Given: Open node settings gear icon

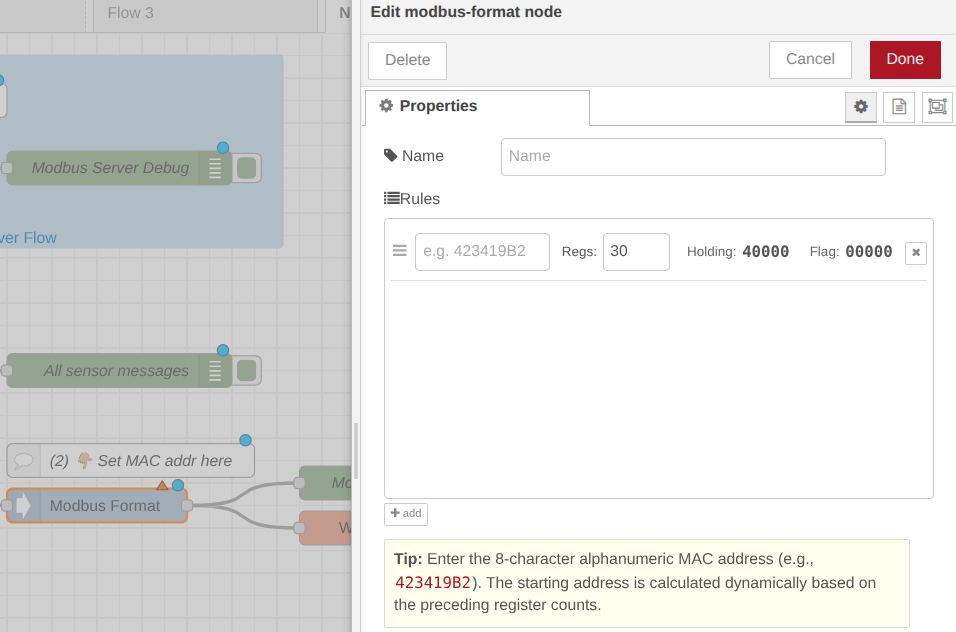Looking at the screenshot, I should click(x=860, y=107).
